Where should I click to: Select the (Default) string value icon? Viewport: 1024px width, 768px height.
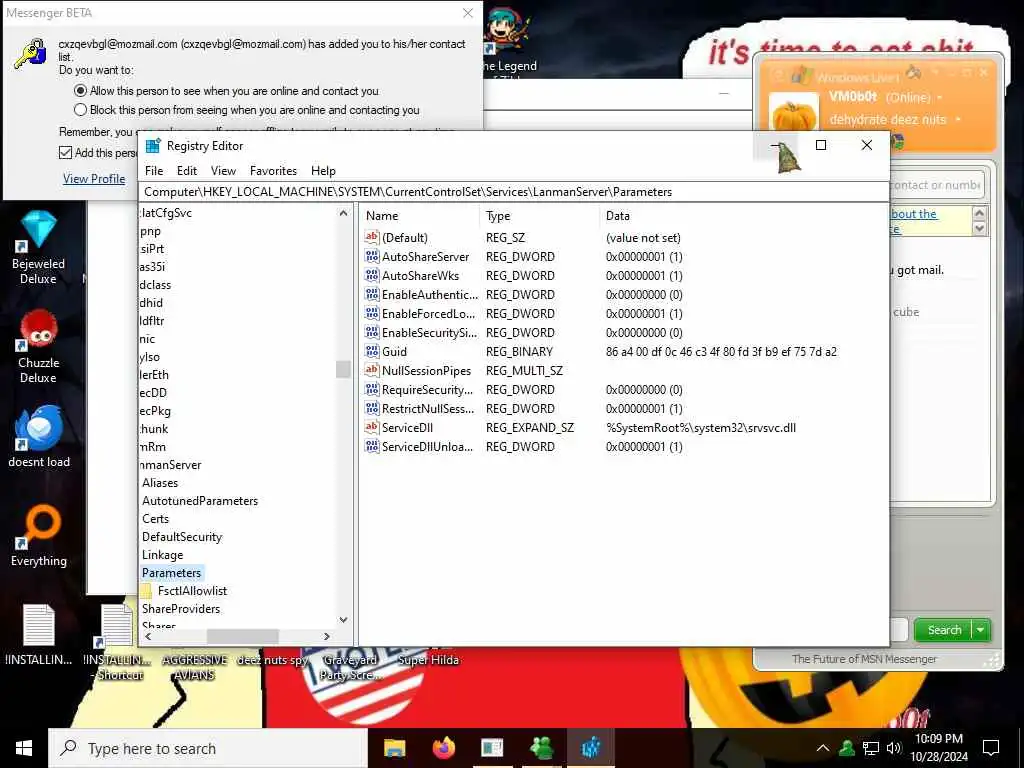[x=372, y=237]
